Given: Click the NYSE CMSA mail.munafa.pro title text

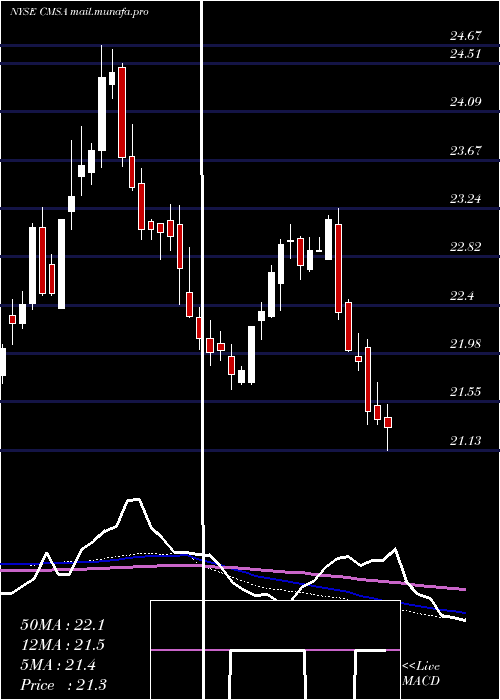Looking at the screenshot, I should click(79, 12).
